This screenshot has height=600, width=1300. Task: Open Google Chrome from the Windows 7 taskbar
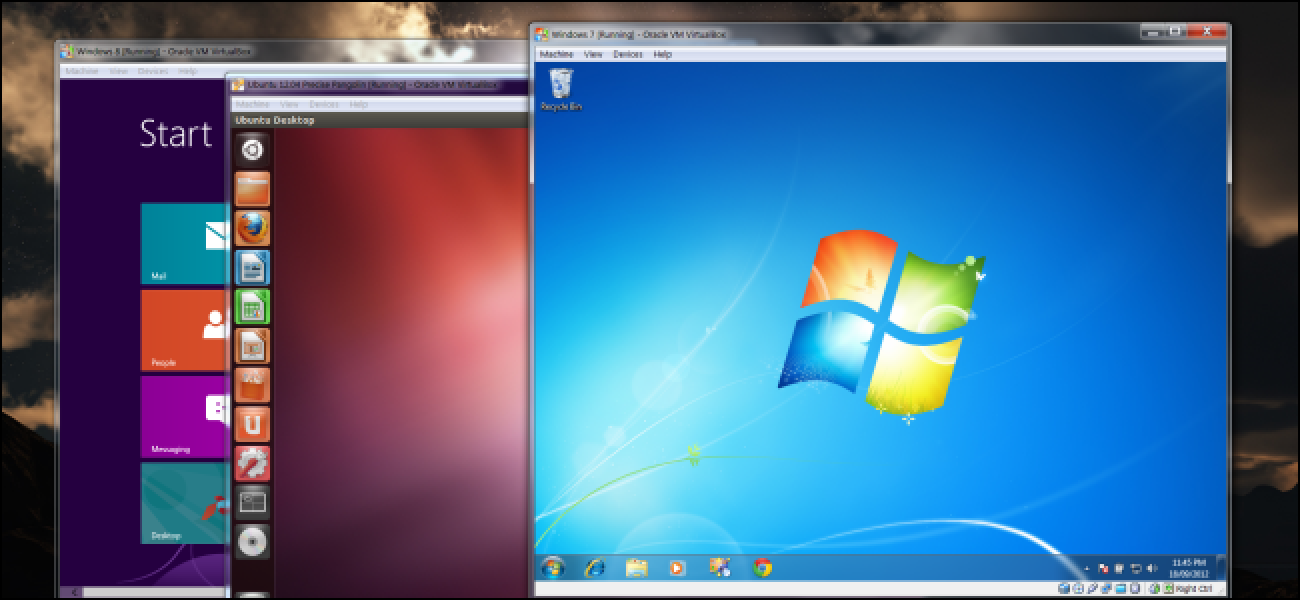pos(764,569)
